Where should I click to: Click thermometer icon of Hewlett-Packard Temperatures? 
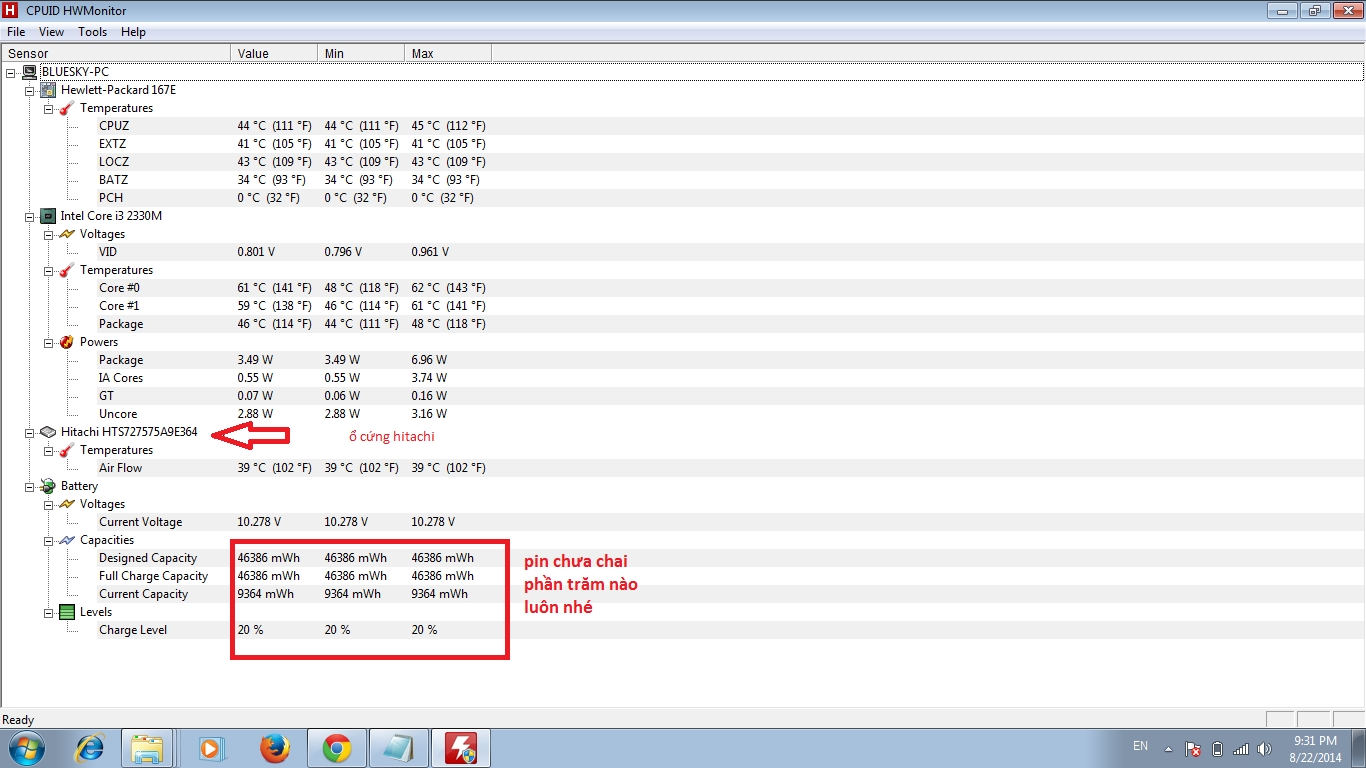(66, 108)
